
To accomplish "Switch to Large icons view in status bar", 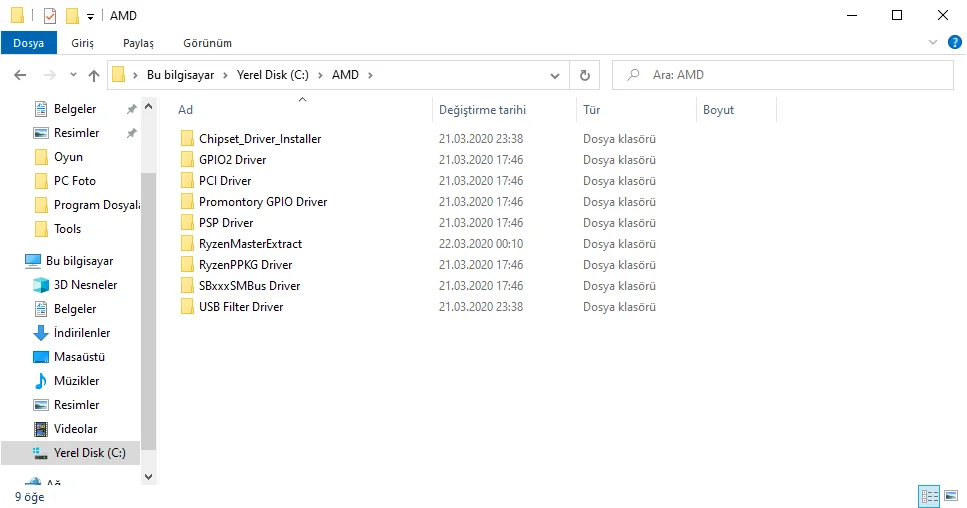I will point(951,496).
